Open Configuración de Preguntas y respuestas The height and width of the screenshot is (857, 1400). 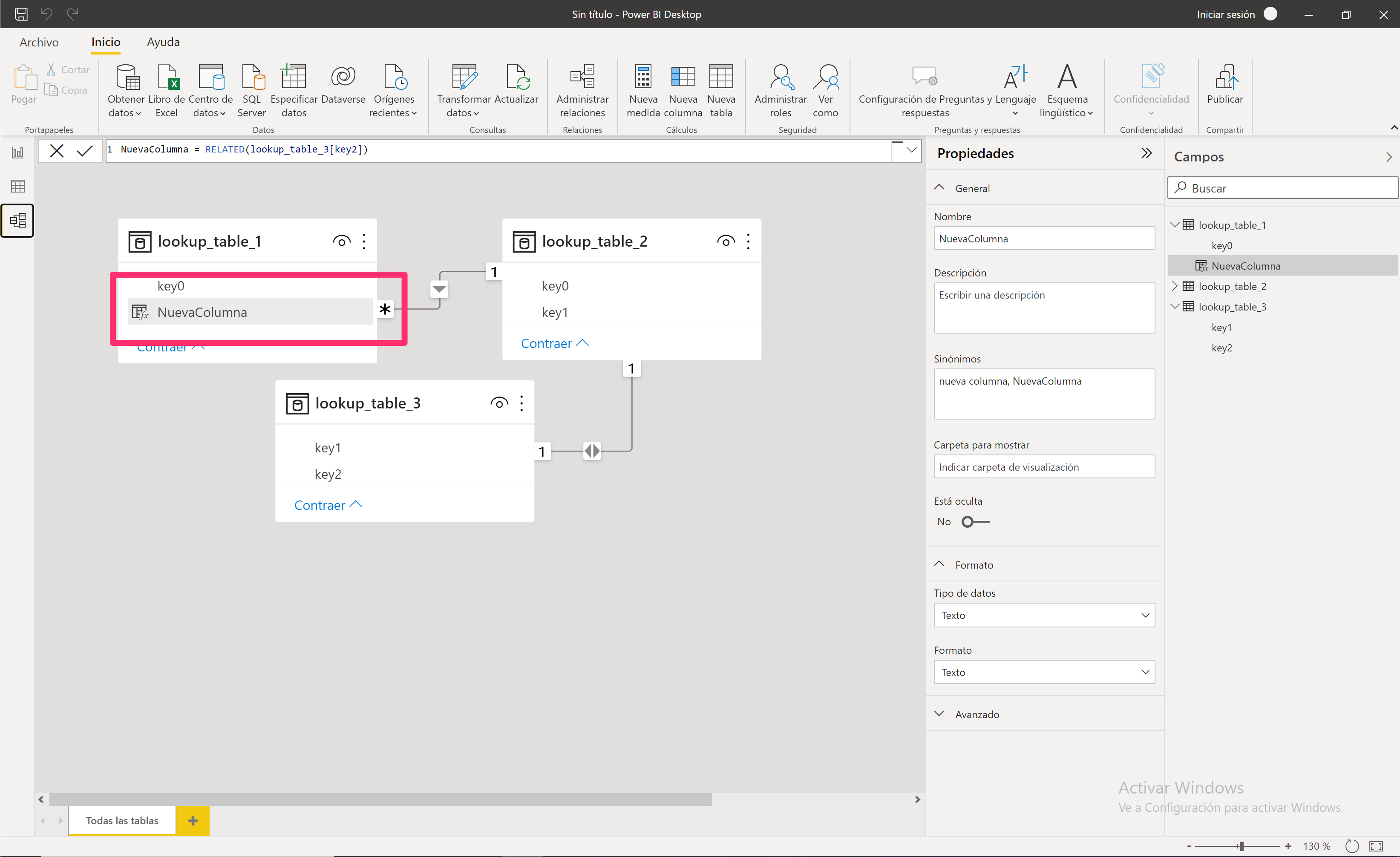click(925, 91)
